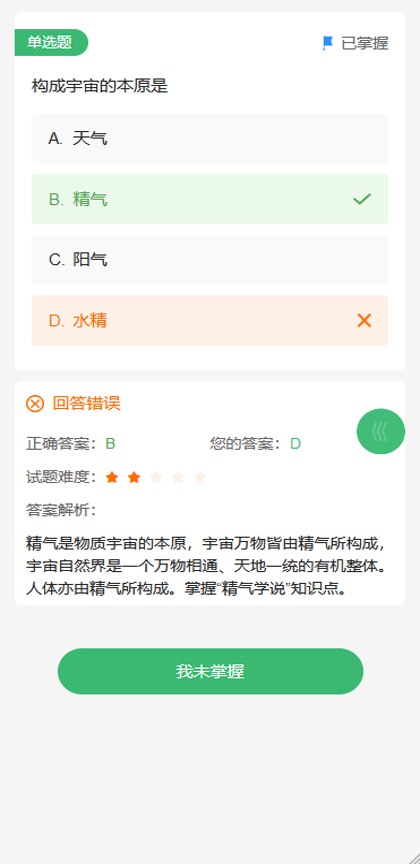Expand the green floating chevron panel
420x864 pixels.
tap(381, 431)
